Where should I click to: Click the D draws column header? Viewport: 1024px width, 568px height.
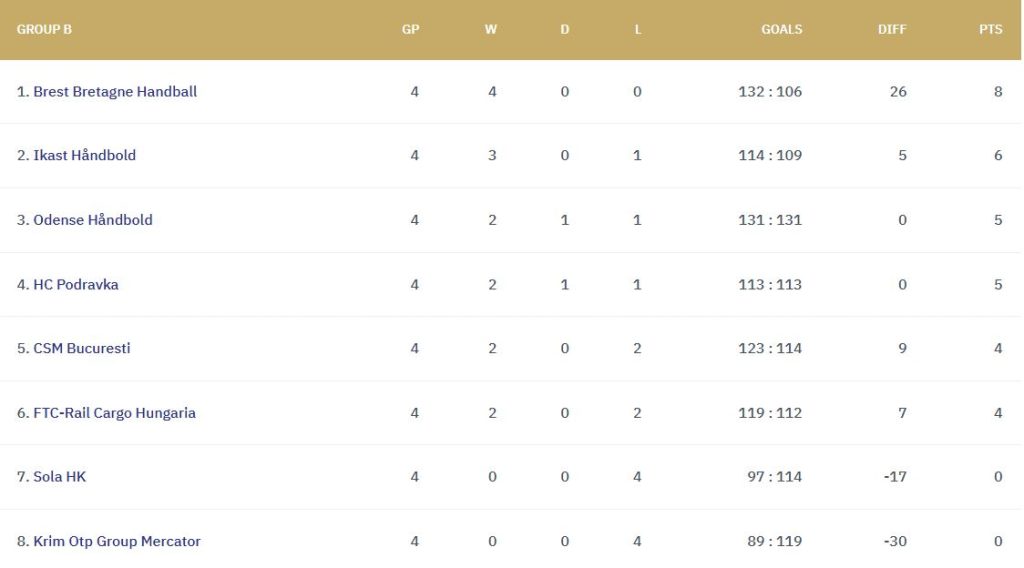564,30
